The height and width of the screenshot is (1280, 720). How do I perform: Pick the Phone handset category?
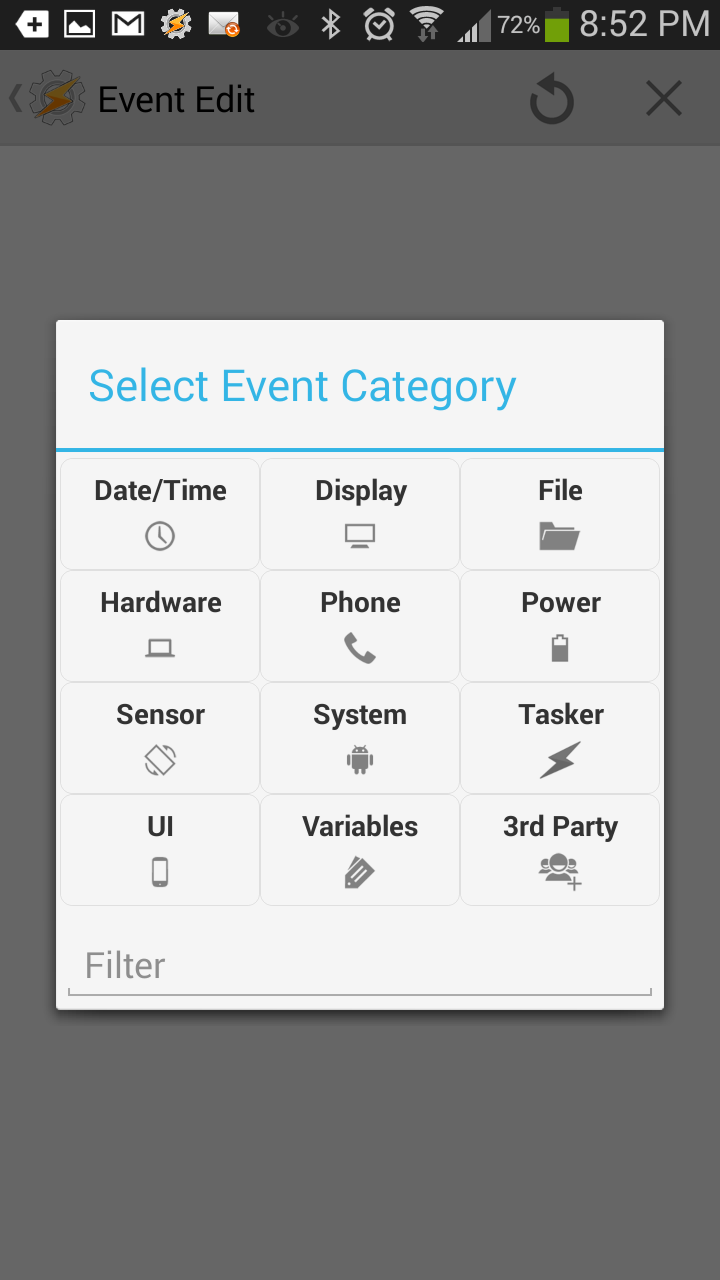[360, 626]
